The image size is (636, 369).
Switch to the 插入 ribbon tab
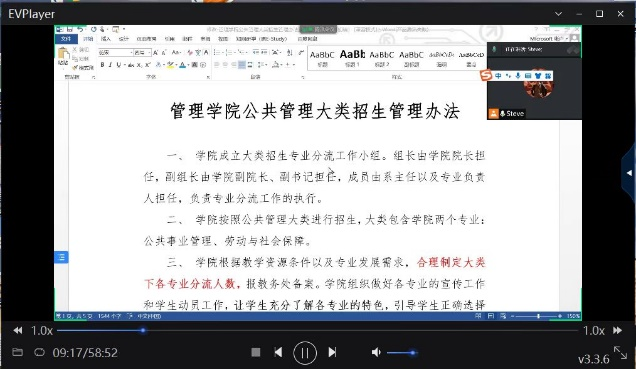tap(106, 39)
